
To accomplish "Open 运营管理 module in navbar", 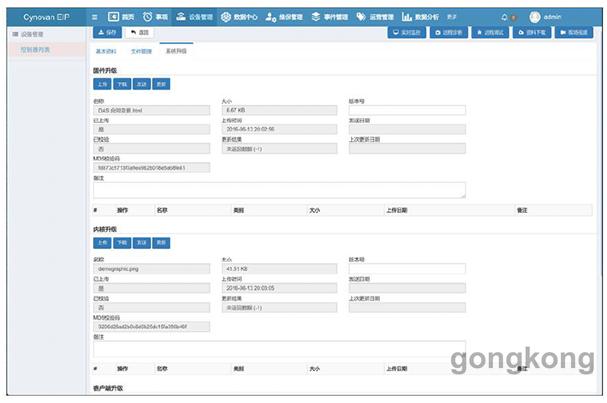I will (375, 17).
